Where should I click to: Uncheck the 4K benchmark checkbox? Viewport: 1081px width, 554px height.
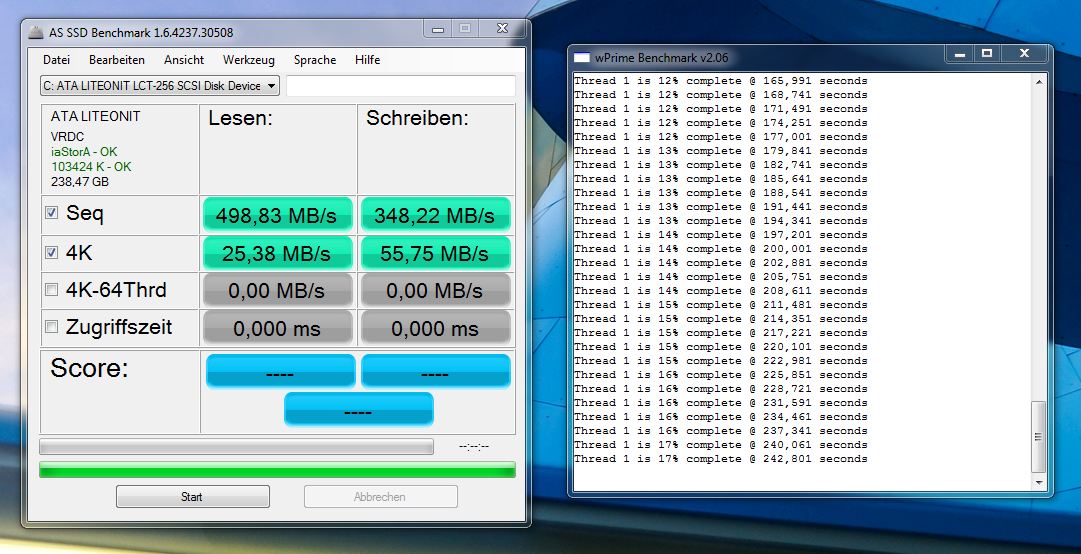[x=52, y=252]
